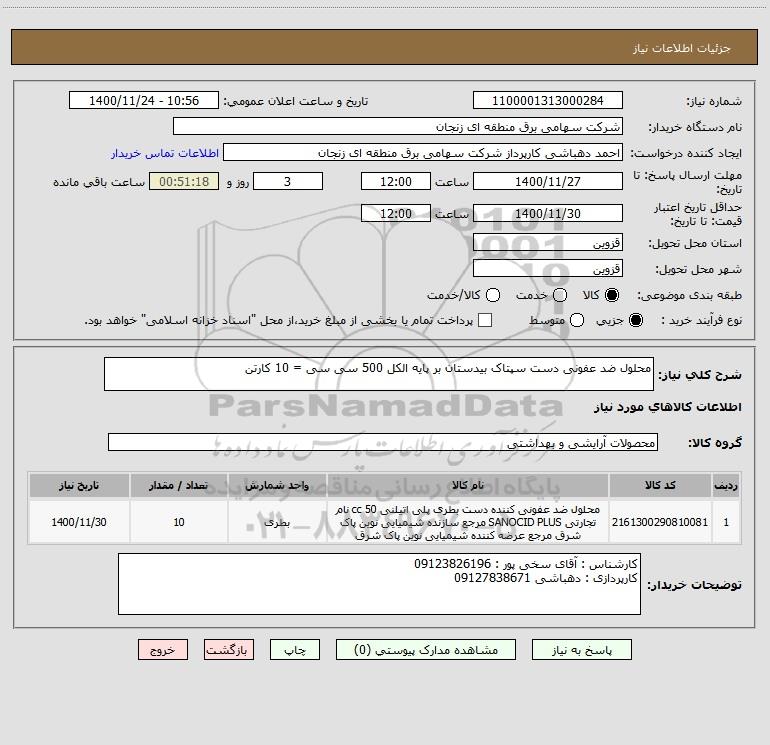
Task: Click the بطری unit cell
Action: pos(277,522)
